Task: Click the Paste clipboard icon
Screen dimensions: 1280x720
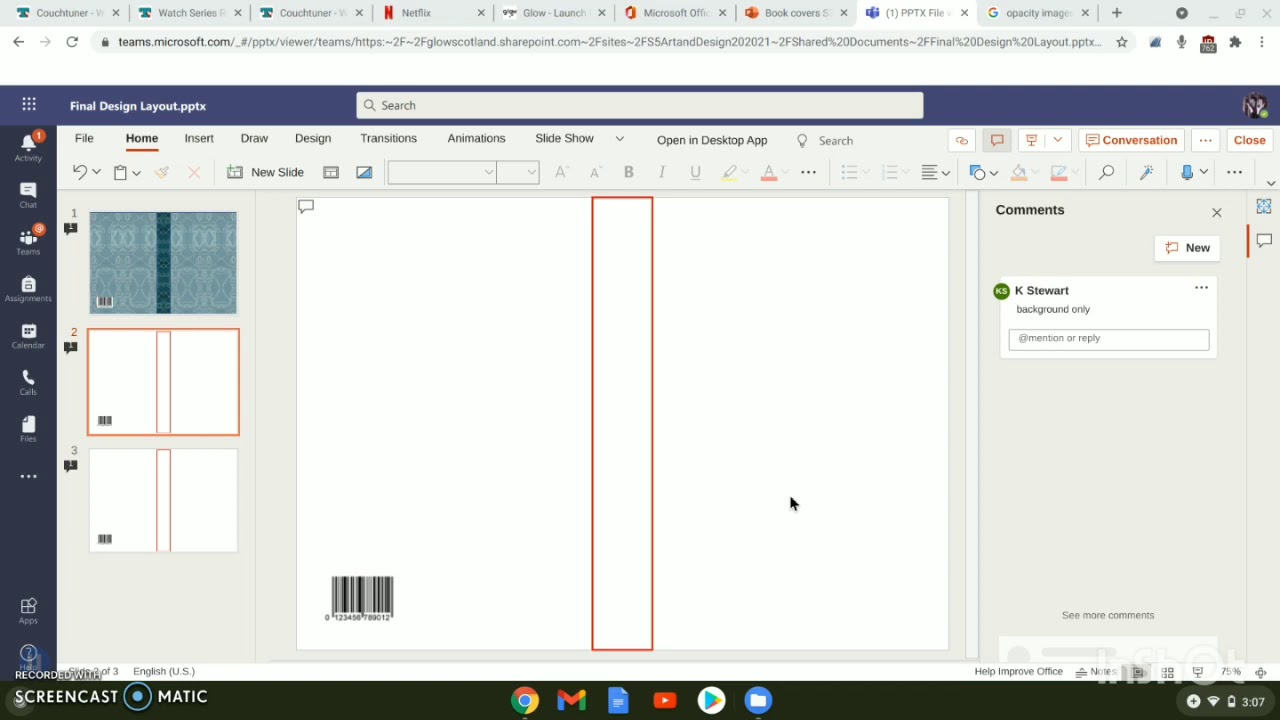Action: coord(121,172)
